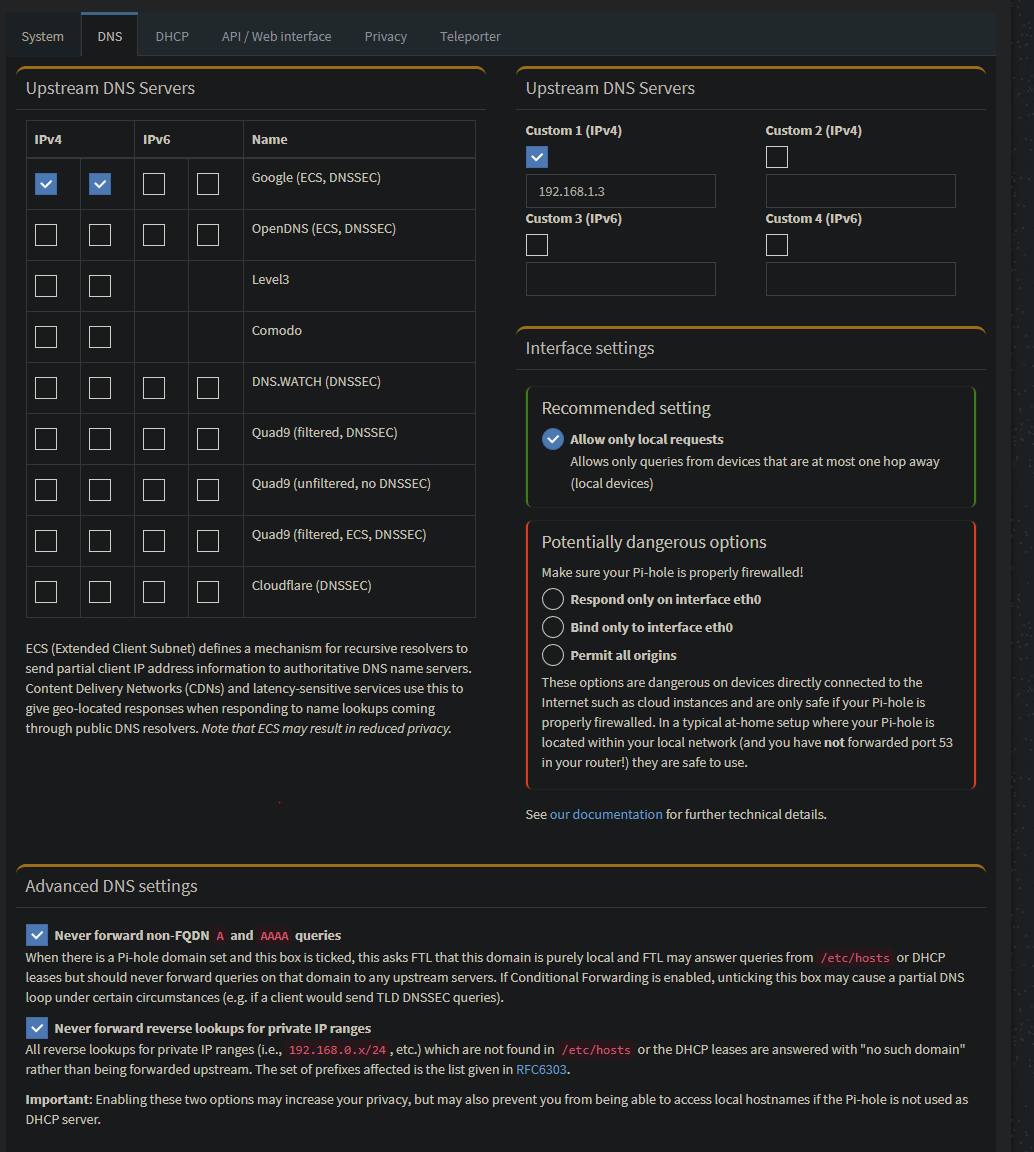The height and width of the screenshot is (1152, 1034).
Task: Open the DHCP settings tab
Action: [x=172, y=36]
